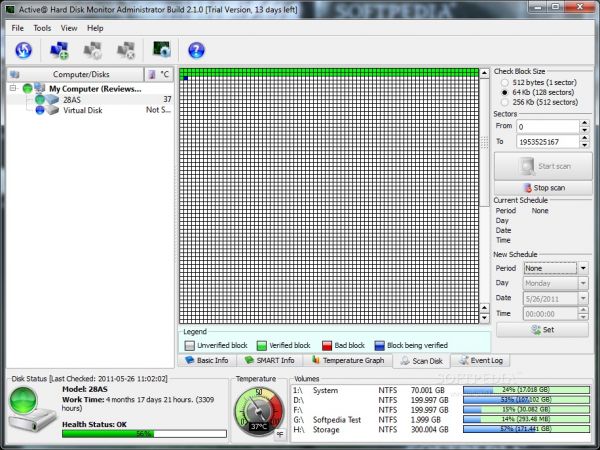Click the D:\ volume usage bar

click(526, 400)
